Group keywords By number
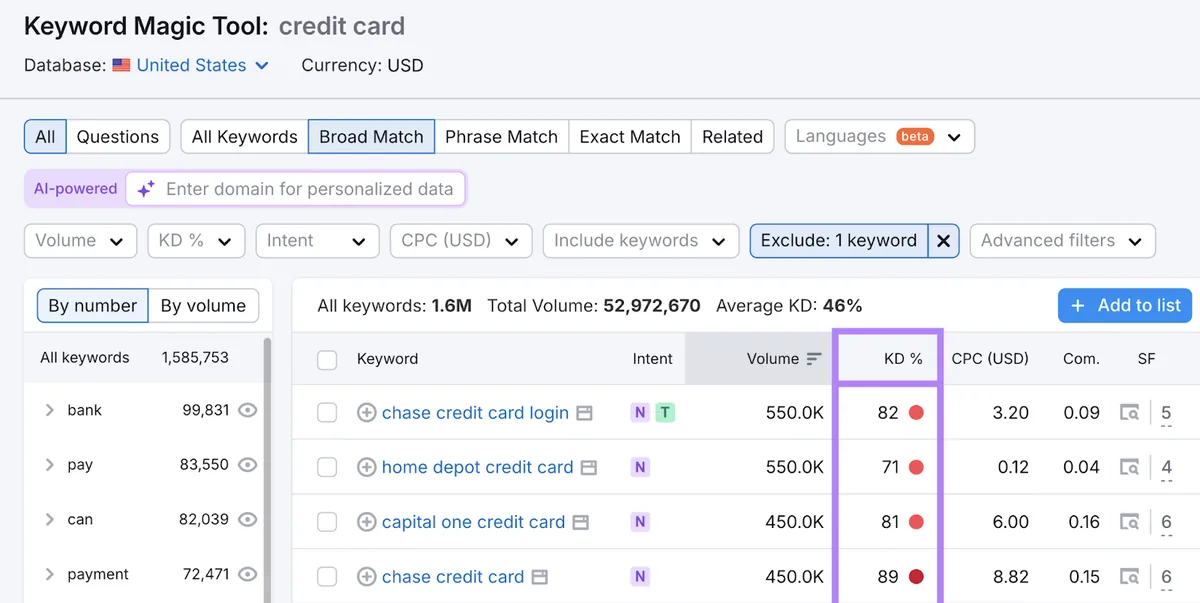Screen dimensions: 1200x603 pyautogui.click(x=92, y=306)
